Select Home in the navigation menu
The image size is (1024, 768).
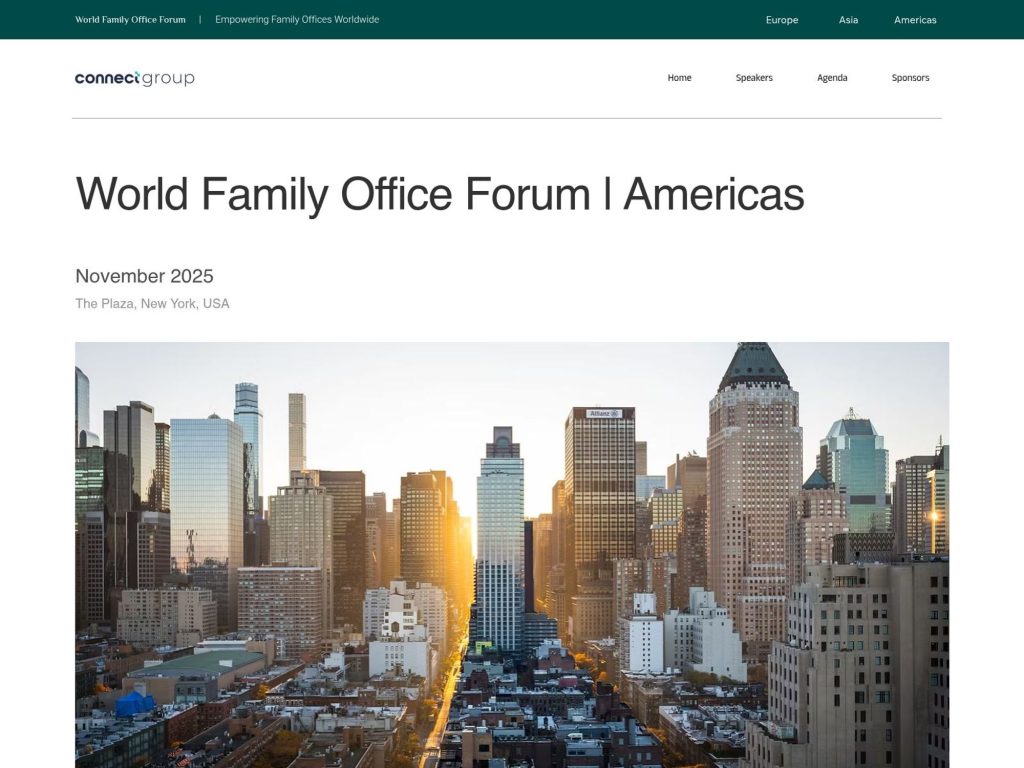[x=679, y=77]
